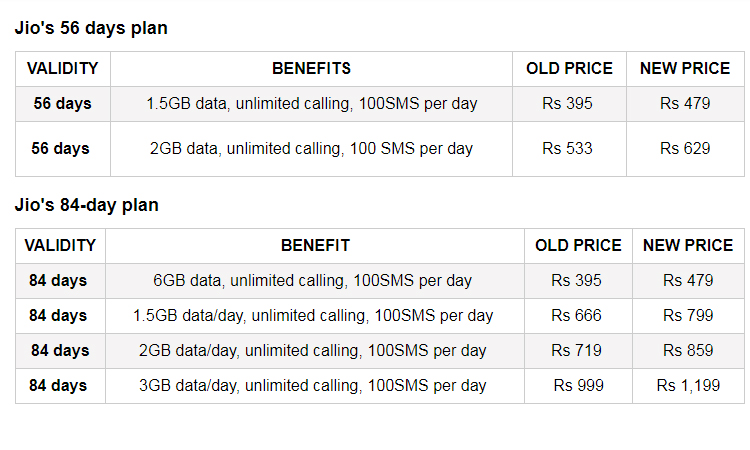Select the 3GB data/day benefit cell
This screenshot has width=750, height=450.
(x=315, y=385)
